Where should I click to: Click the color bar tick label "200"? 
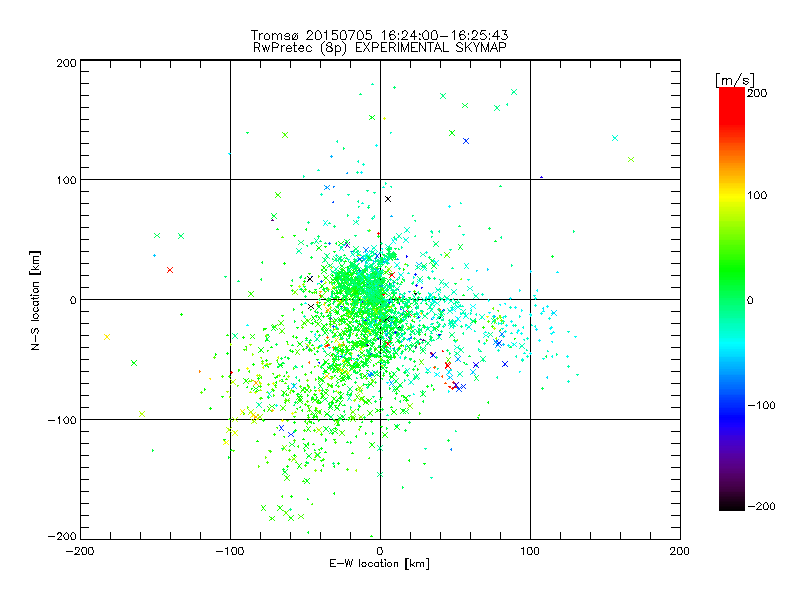click(x=757, y=93)
